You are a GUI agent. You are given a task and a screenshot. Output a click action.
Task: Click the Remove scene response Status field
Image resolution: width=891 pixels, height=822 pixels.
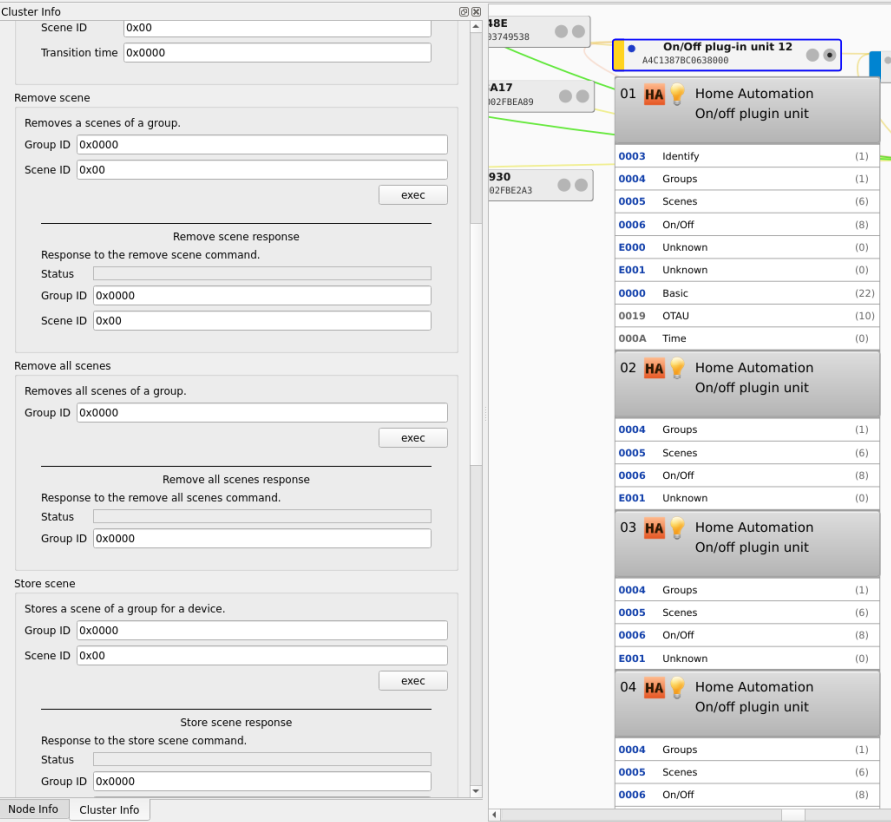click(x=262, y=274)
